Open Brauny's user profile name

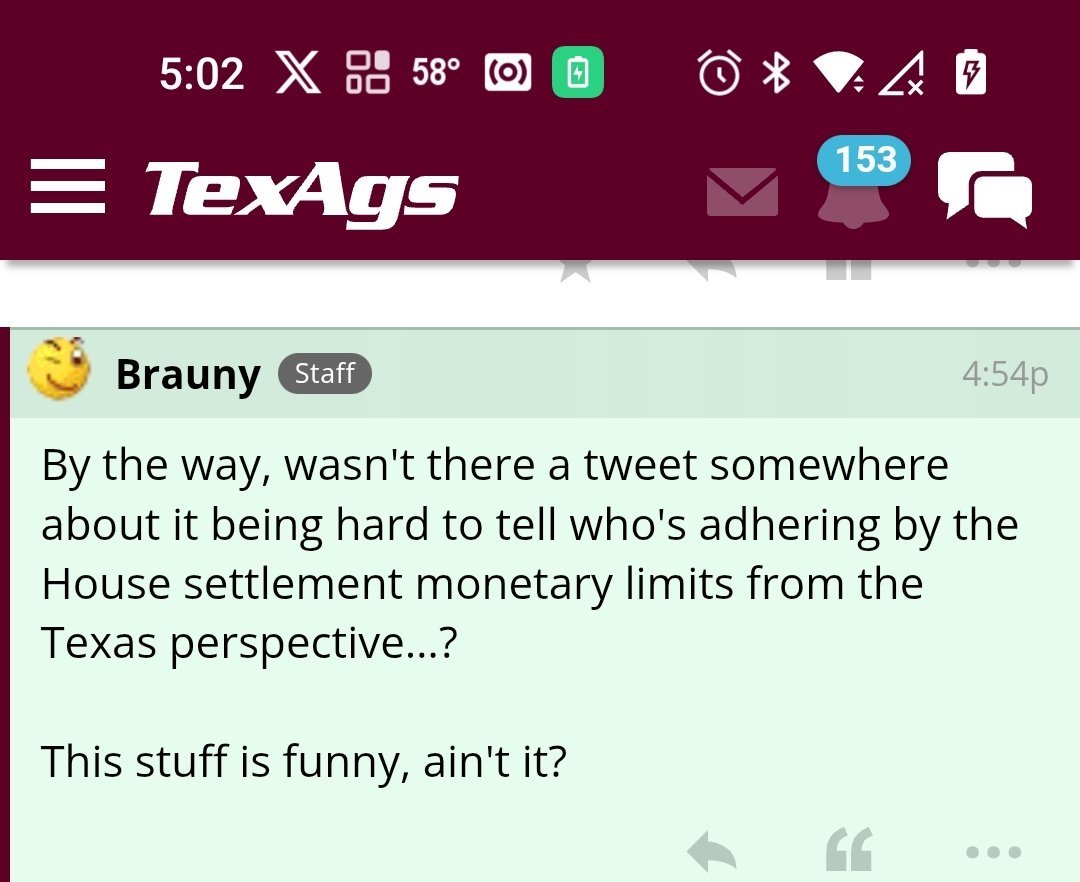coord(188,375)
